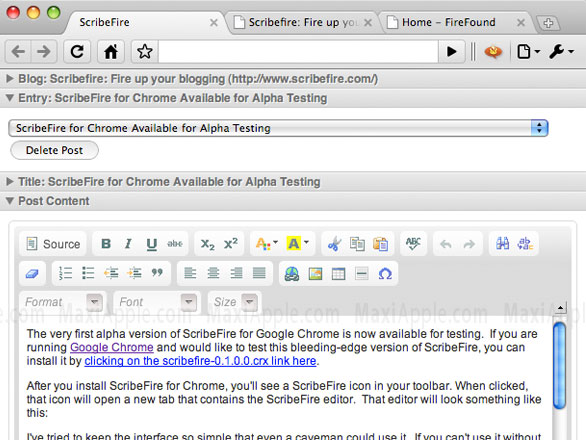Click the Delete Post button
The image size is (586, 440).
tap(55, 150)
